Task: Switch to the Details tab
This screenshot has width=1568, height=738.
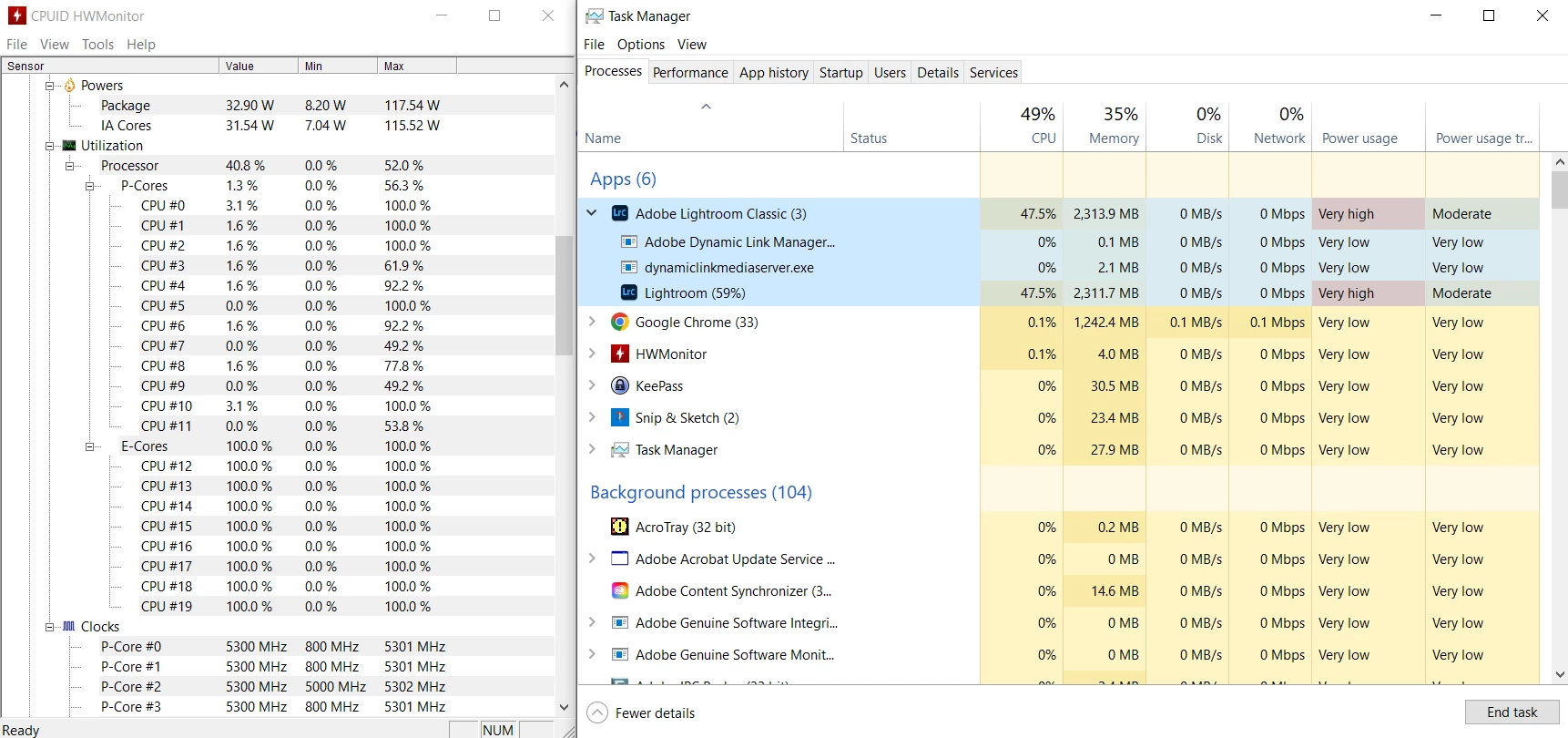Action: click(938, 72)
